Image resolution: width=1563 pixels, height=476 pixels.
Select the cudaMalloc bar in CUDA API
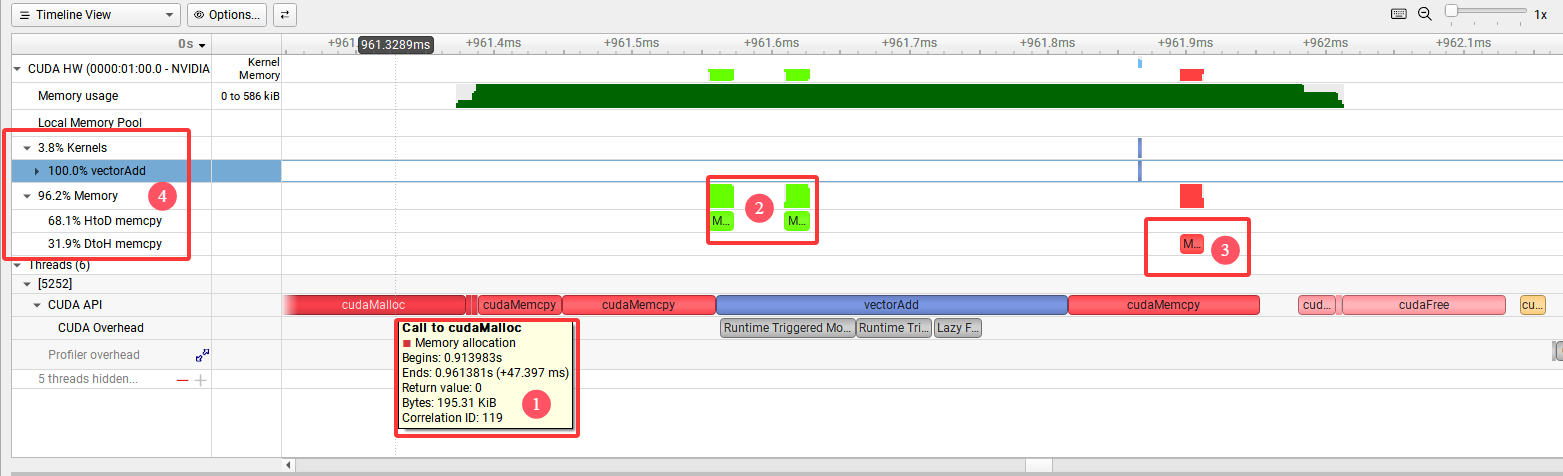[375, 305]
